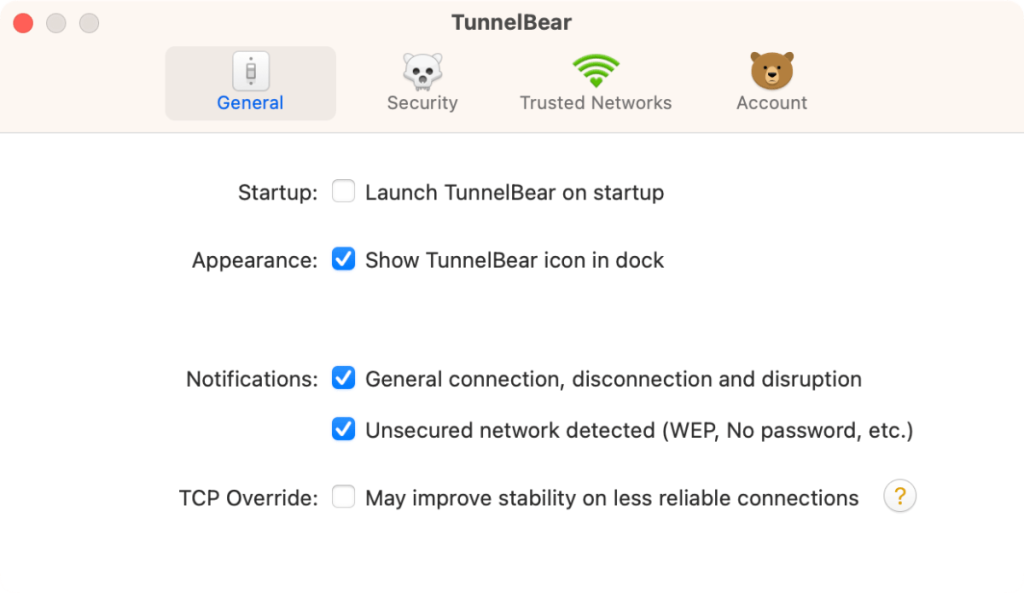This screenshot has height=593, width=1024.
Task: Click the General light-switch icon
Action: [251, 71]
